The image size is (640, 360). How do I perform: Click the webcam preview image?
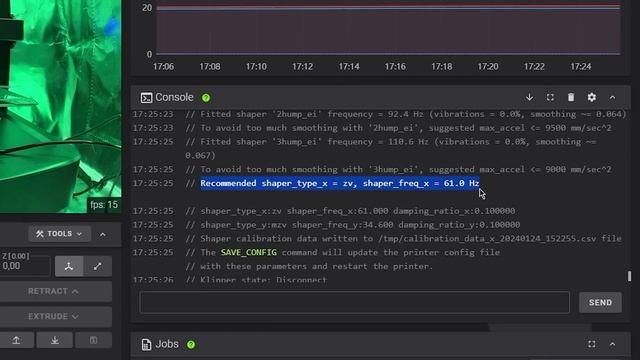click(60, 106)
